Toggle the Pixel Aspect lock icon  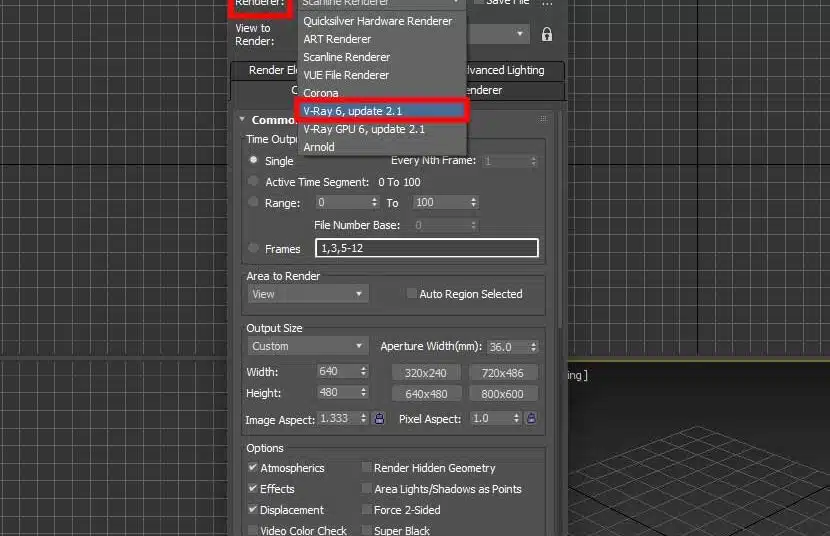click(531, 419)
